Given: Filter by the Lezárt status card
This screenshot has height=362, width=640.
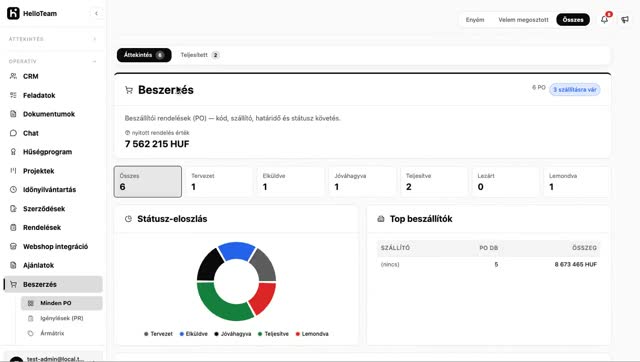Looking at the screenshot, I should click(505, 182).
